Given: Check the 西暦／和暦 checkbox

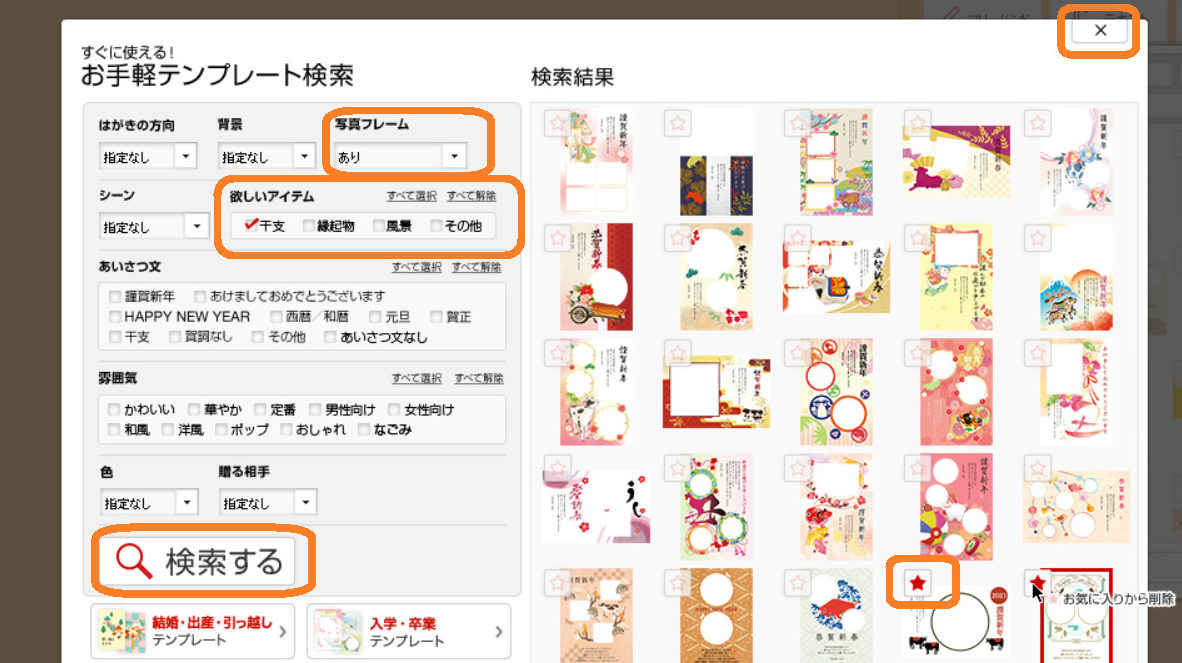Looking at the screenshot, I should 277,316.
